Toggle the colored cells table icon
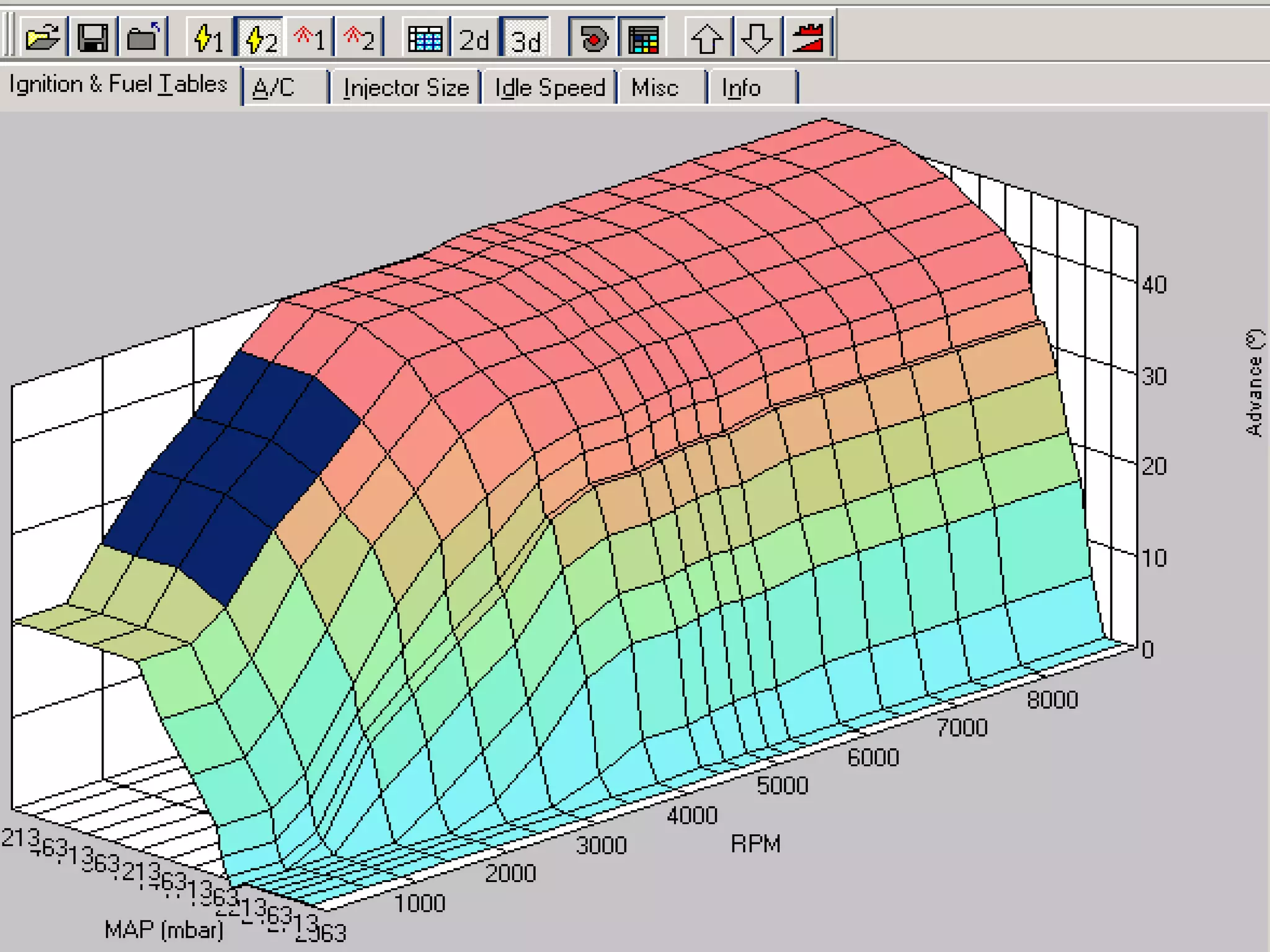 click(643, 38)
